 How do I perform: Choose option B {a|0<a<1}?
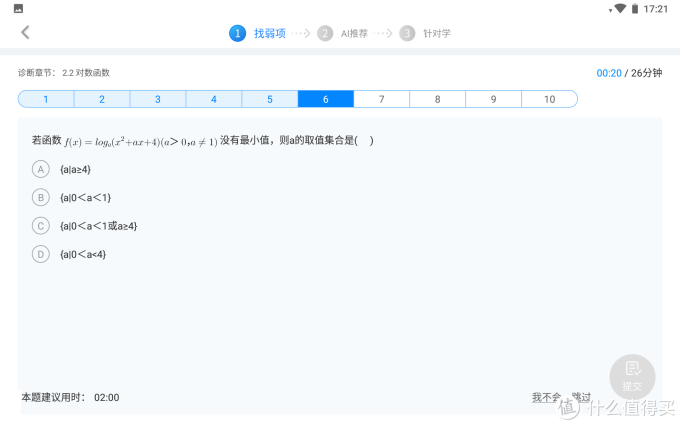[41, 198]
